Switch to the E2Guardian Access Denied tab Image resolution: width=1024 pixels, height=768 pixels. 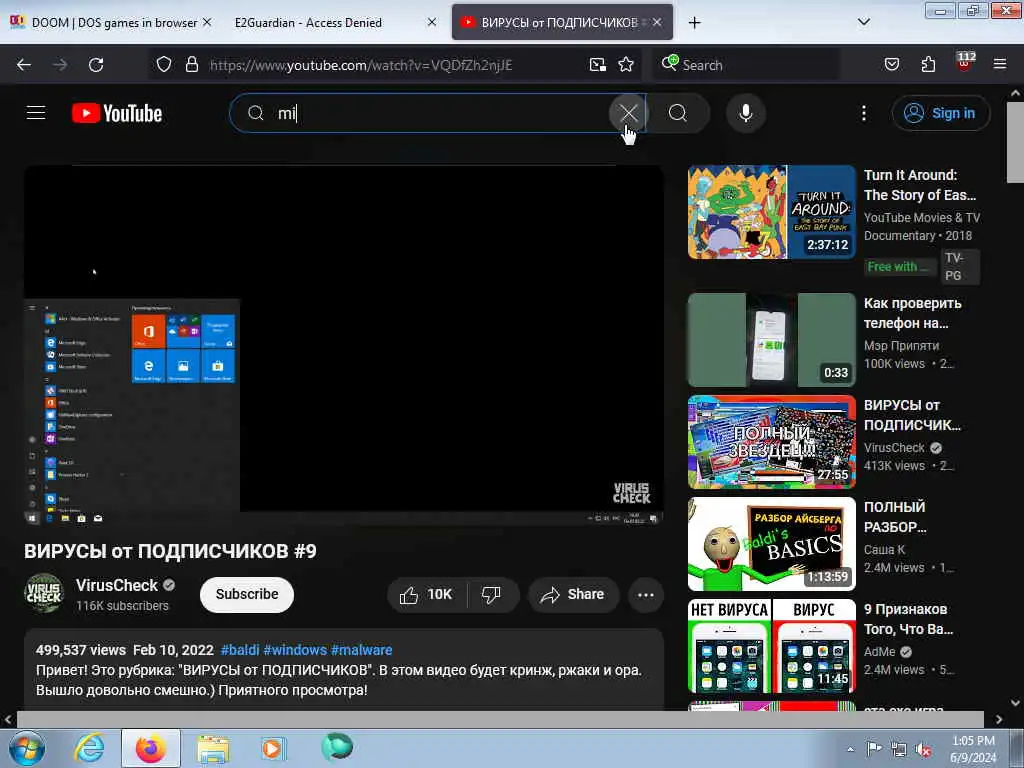pyautogui.click(x=333, y=22)
